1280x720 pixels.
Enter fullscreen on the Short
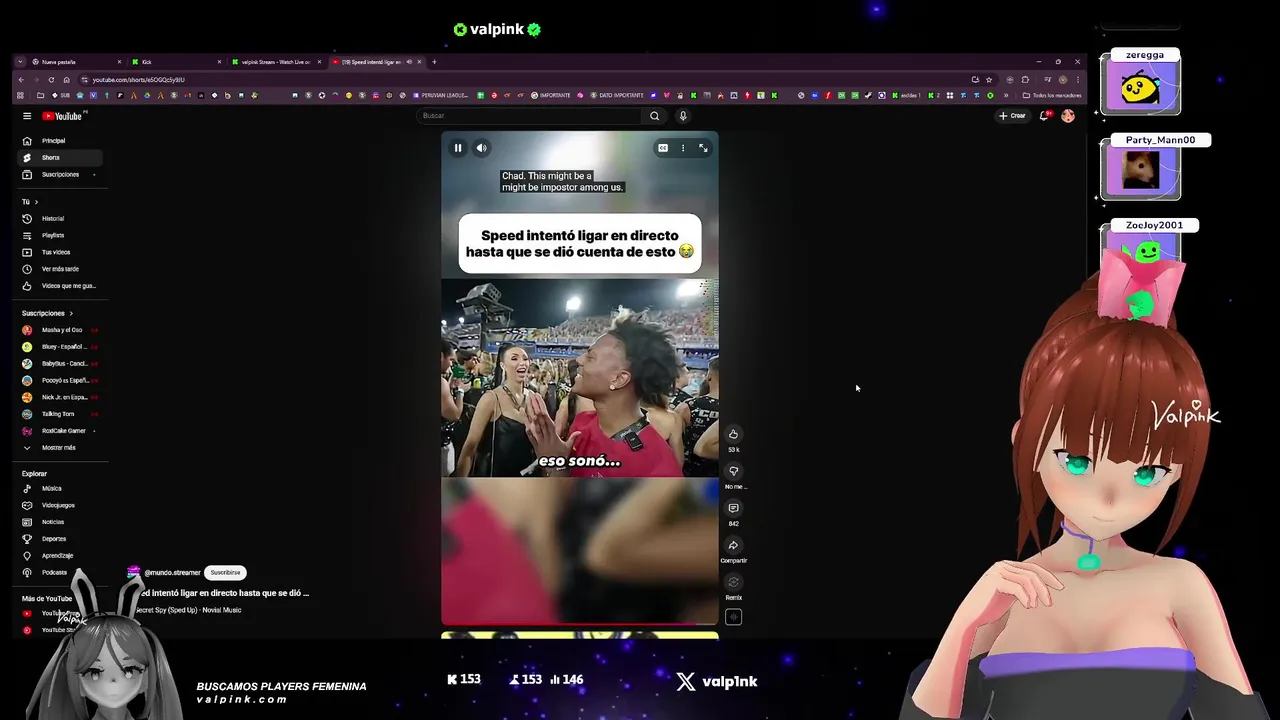coord(703,148)
